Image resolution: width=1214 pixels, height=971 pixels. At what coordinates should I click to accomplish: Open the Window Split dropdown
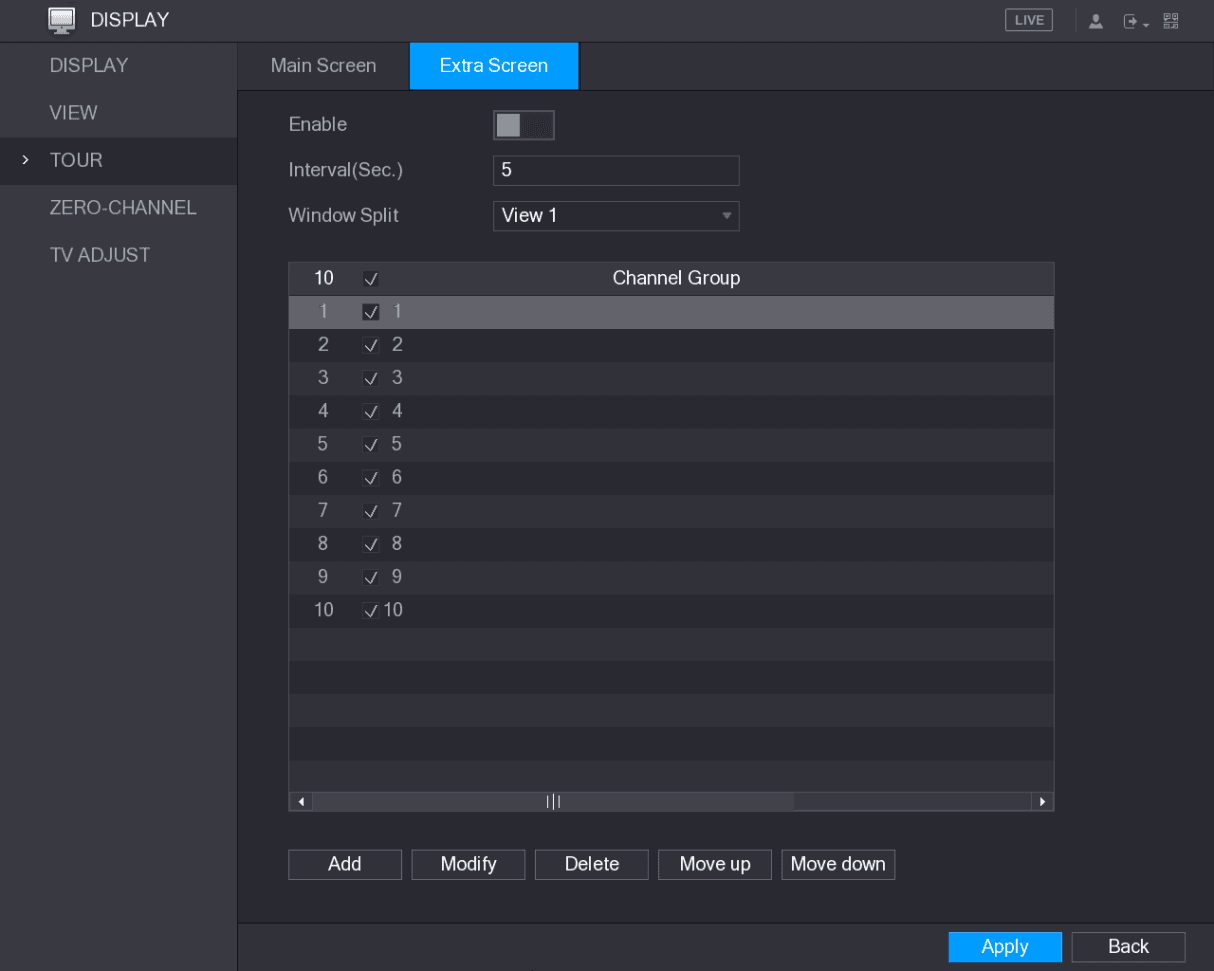point(616,216)
